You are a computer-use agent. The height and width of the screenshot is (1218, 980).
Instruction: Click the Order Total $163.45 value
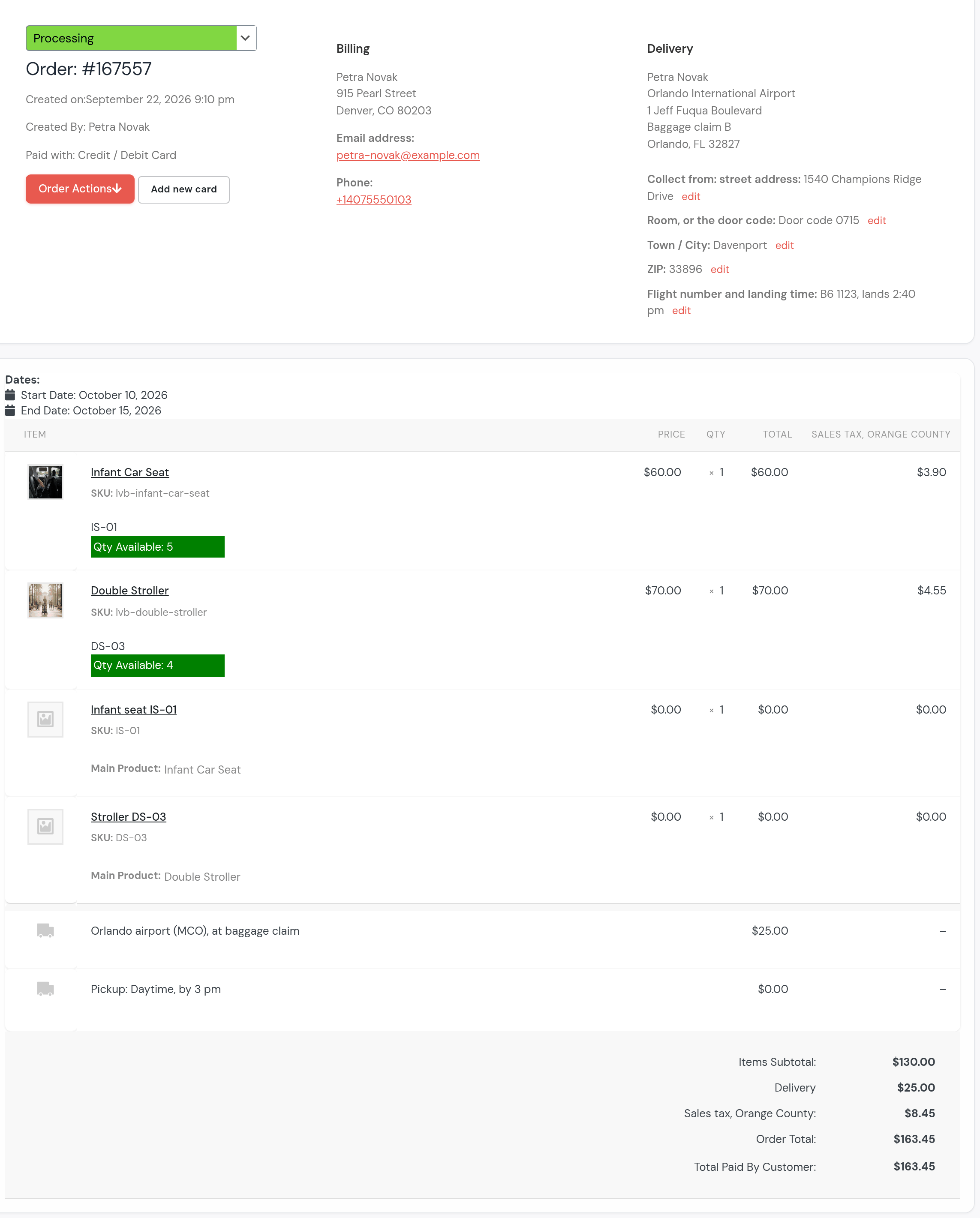tap(914, 1140)
